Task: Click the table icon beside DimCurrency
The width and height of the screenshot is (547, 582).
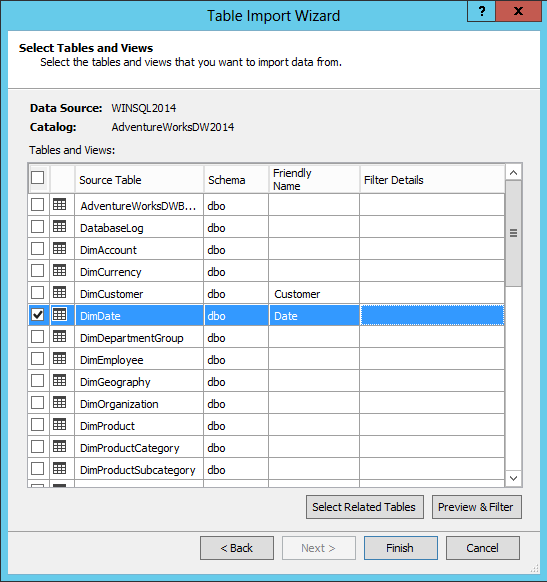Action: [x=59, y=270]
